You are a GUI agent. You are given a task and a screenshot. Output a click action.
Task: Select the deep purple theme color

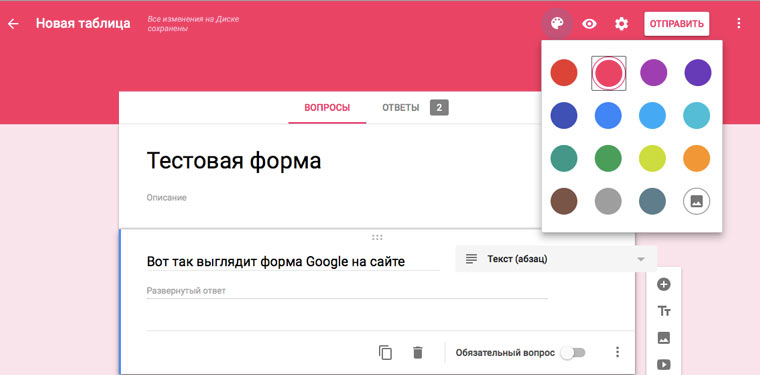(697, 73)
